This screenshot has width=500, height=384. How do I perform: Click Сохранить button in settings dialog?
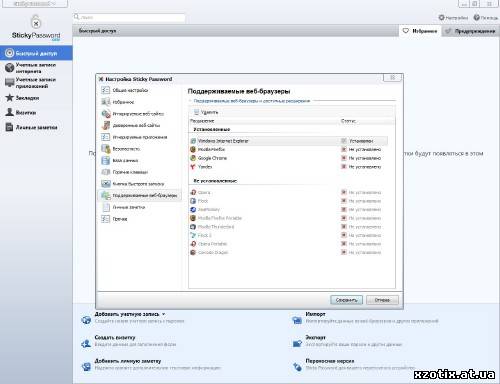346,300
